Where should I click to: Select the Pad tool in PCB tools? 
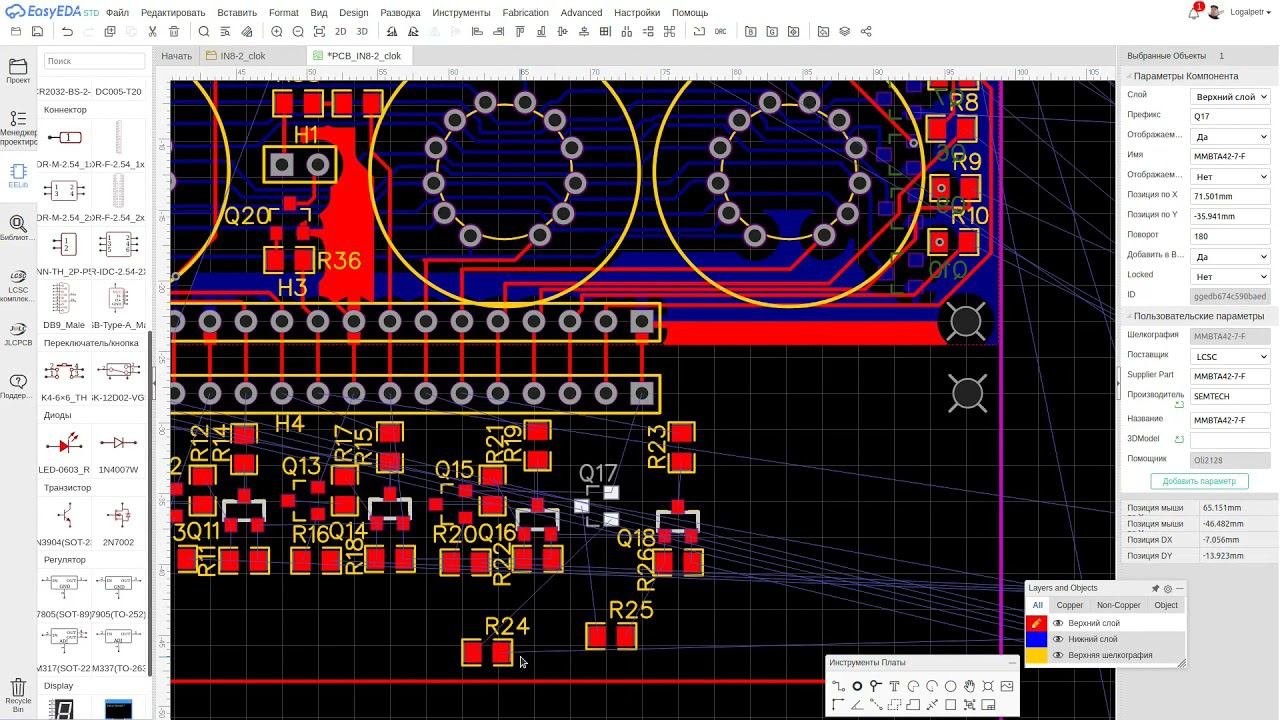857,686
